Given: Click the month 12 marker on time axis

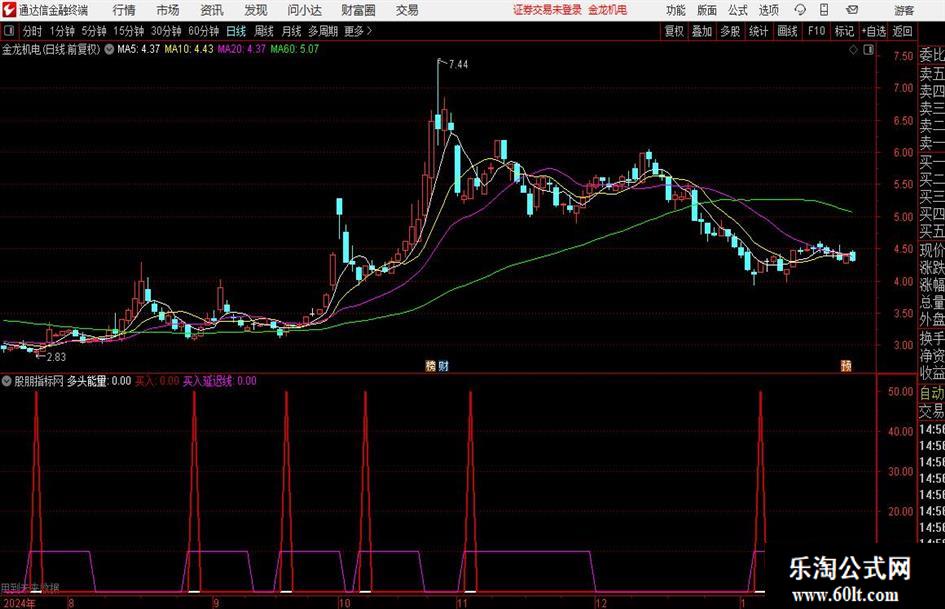Looking at the screenshot, I should pyautogui.click(x=601, y=603).
